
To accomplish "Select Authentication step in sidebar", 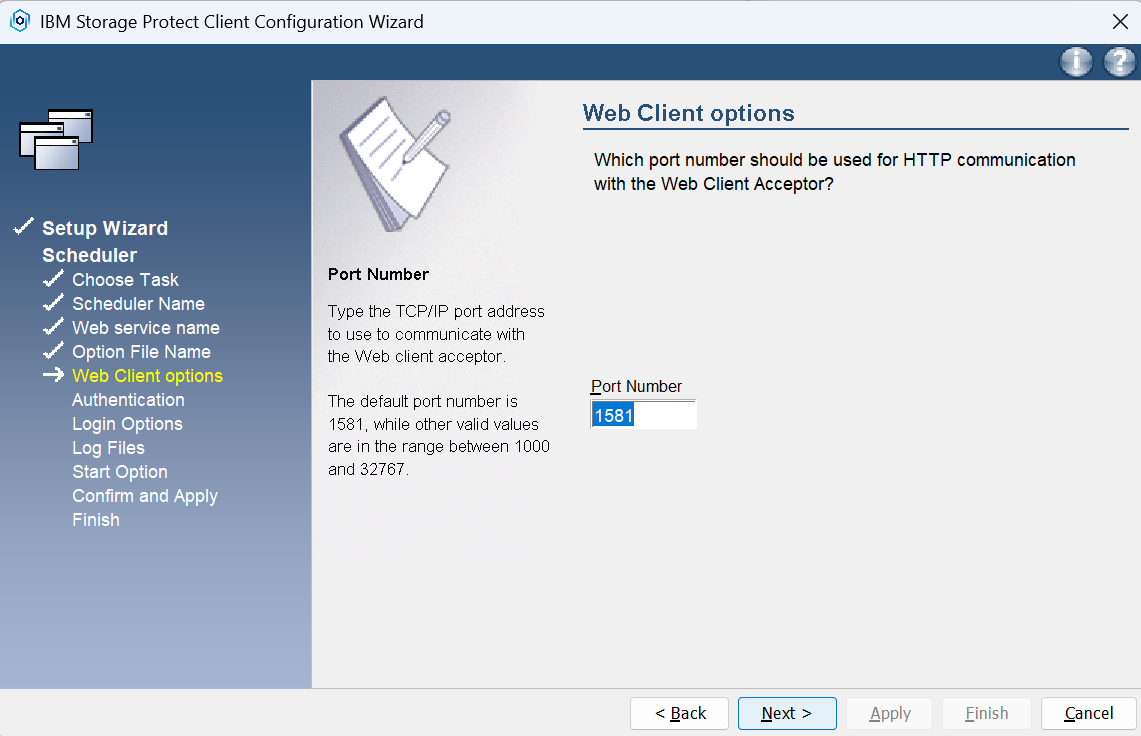I will point(128,400).
